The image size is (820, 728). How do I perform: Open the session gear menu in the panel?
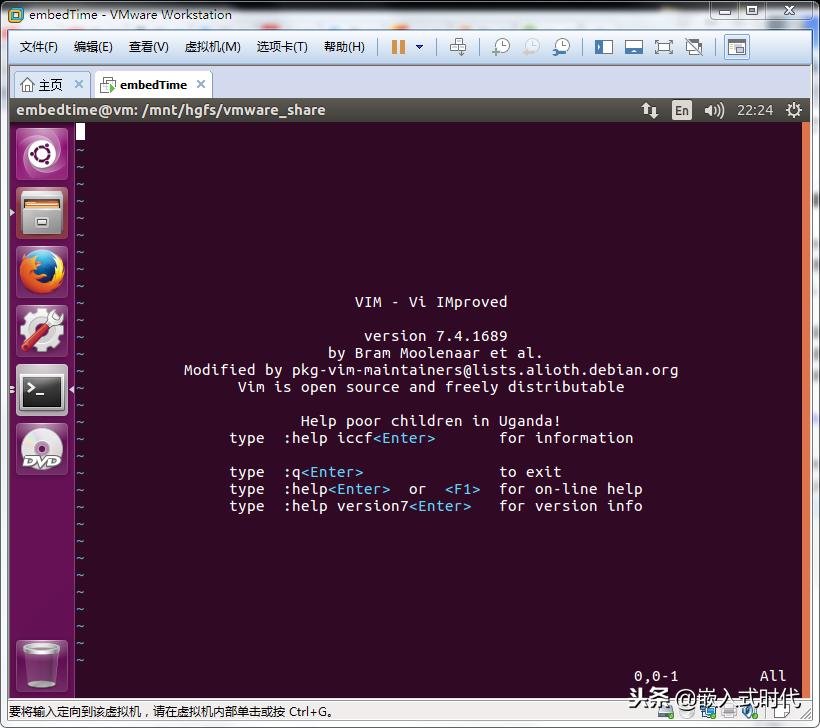793,110
